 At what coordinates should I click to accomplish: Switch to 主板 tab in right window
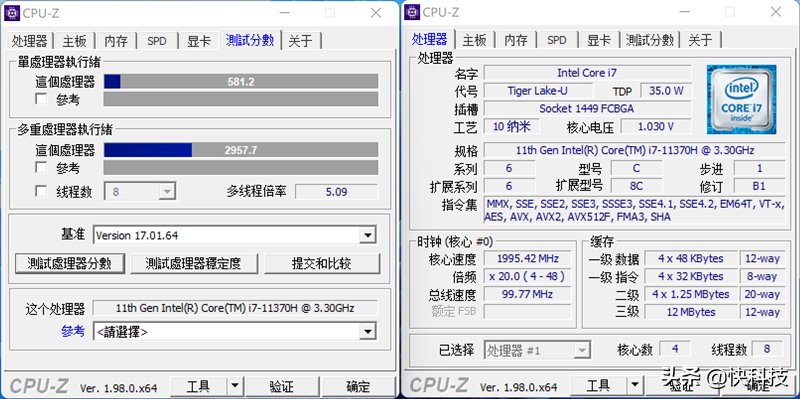coord(474,40)
